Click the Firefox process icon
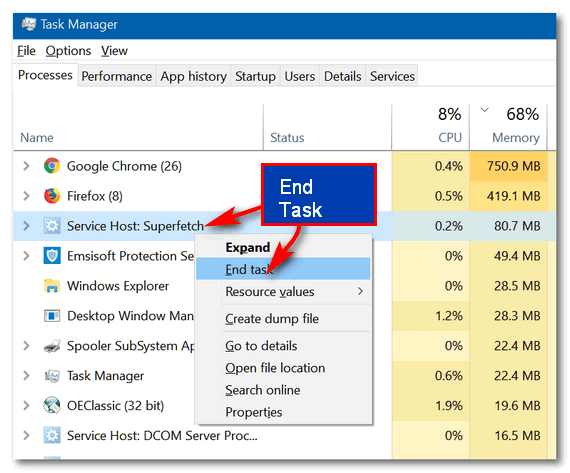 [52, 196]
